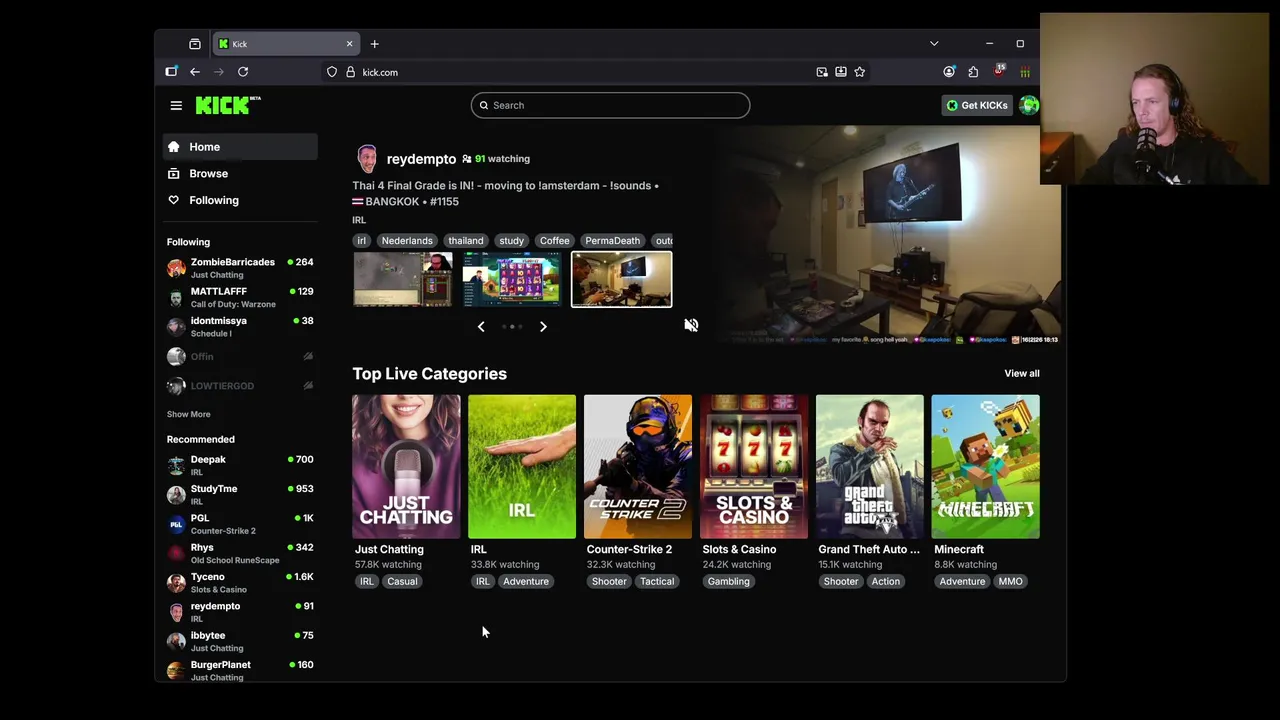Select the Nederlands tag
The width and height of the screenshot is (1280, 720).
pyautogui.click(x=407, y=241)
